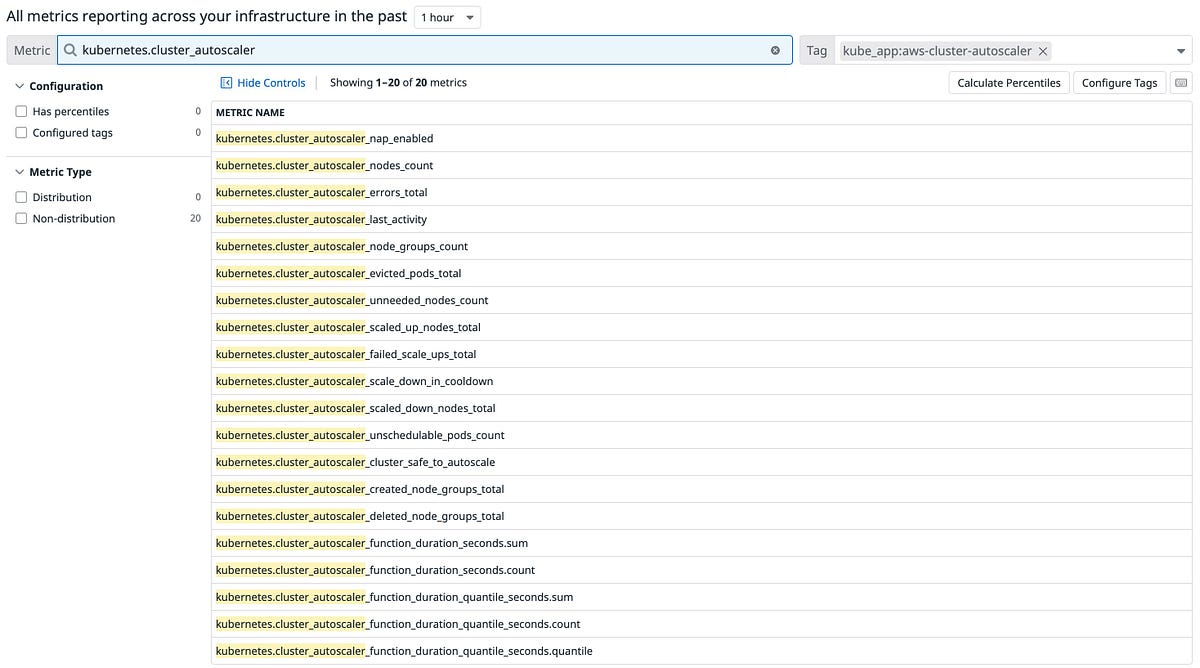This screenshot has width=1200, height=668.
Task: Select the unschedulable_pods_count metric
Action: coord(360,435)
